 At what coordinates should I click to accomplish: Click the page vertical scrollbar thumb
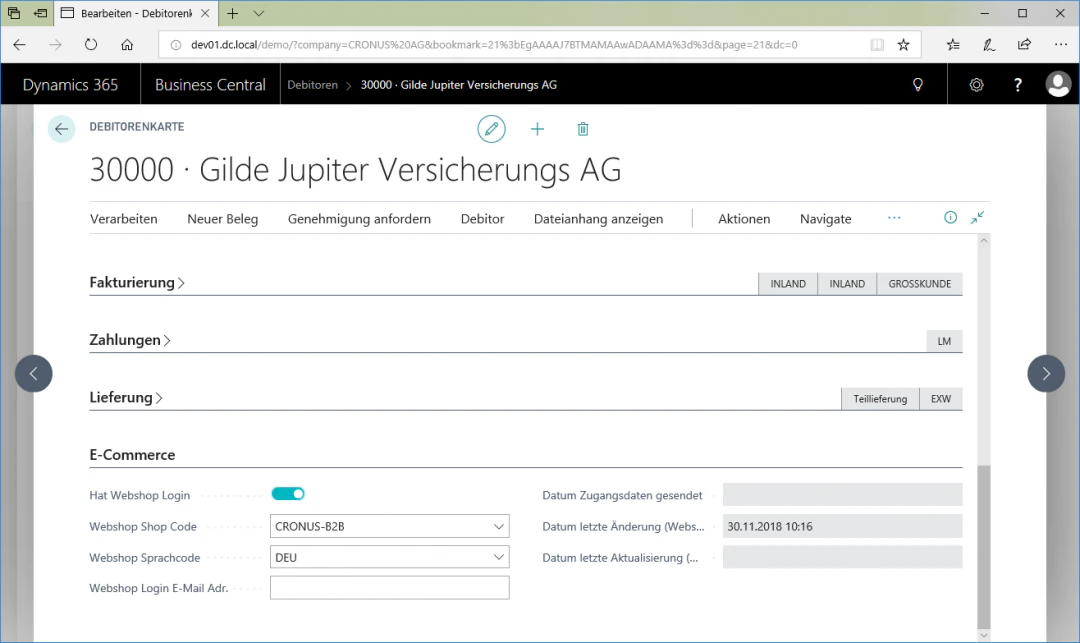pyautogui.click(x=984, y=546)
